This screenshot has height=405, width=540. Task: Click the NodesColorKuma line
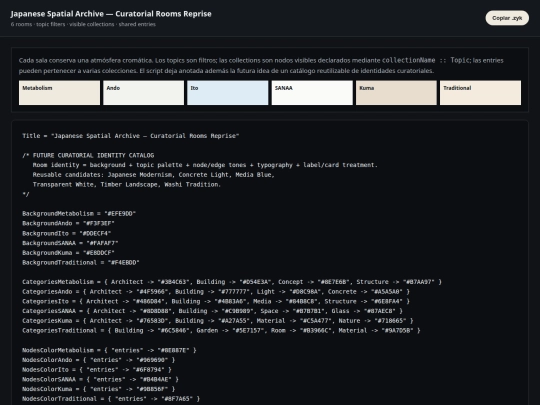[x=98, y=389]
